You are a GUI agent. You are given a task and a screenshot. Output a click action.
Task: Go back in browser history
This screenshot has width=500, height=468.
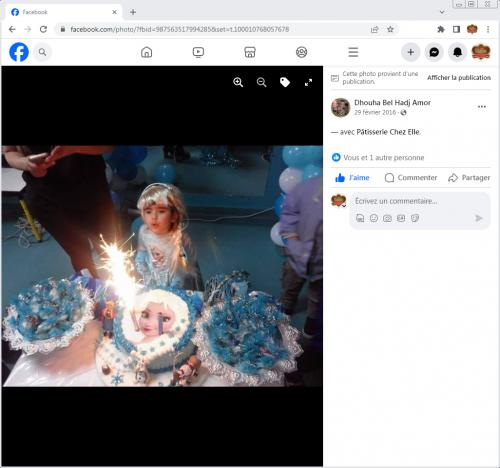click(x=12, y=29)
